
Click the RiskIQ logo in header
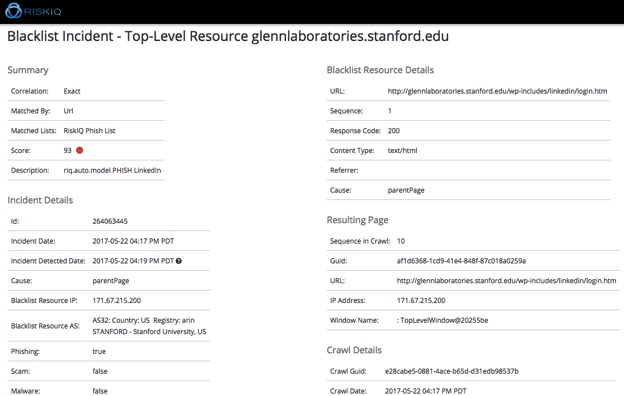tap(33, 11)
